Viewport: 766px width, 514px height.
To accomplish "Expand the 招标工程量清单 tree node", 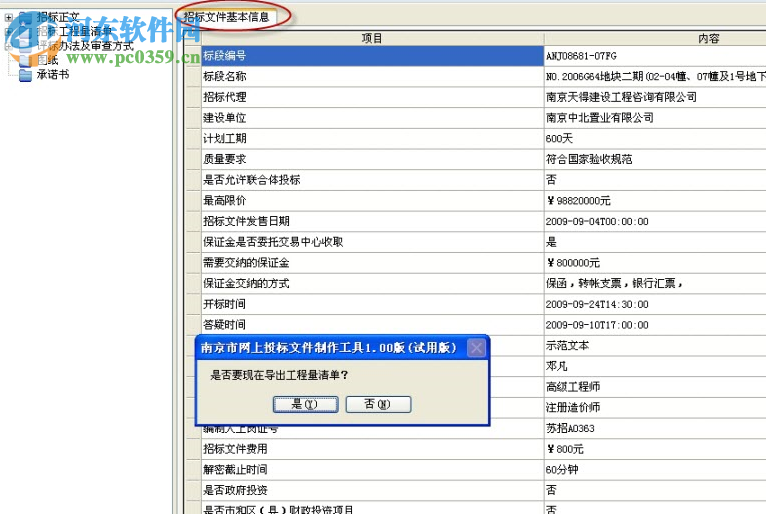I will [x=8, y=32].
